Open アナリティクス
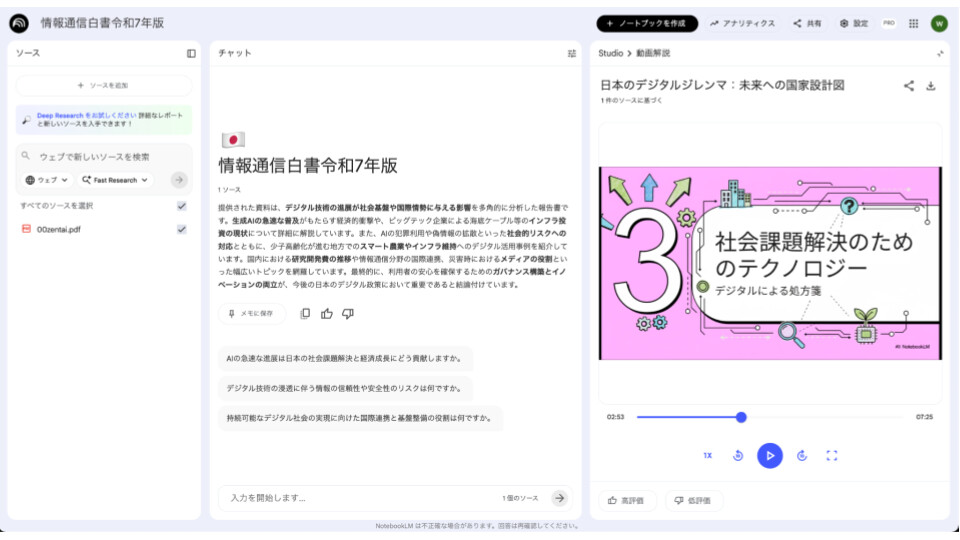This screenshot has width=960, height=540. pyautogui.click(x=743, y=23)
